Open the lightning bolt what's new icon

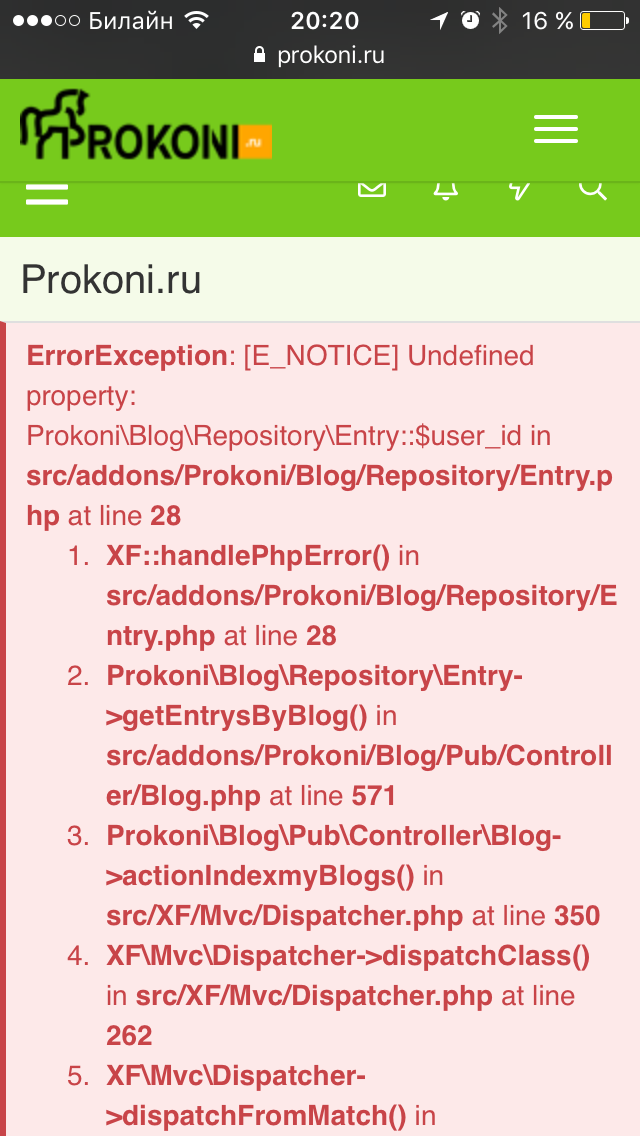[x=519, y=190]
